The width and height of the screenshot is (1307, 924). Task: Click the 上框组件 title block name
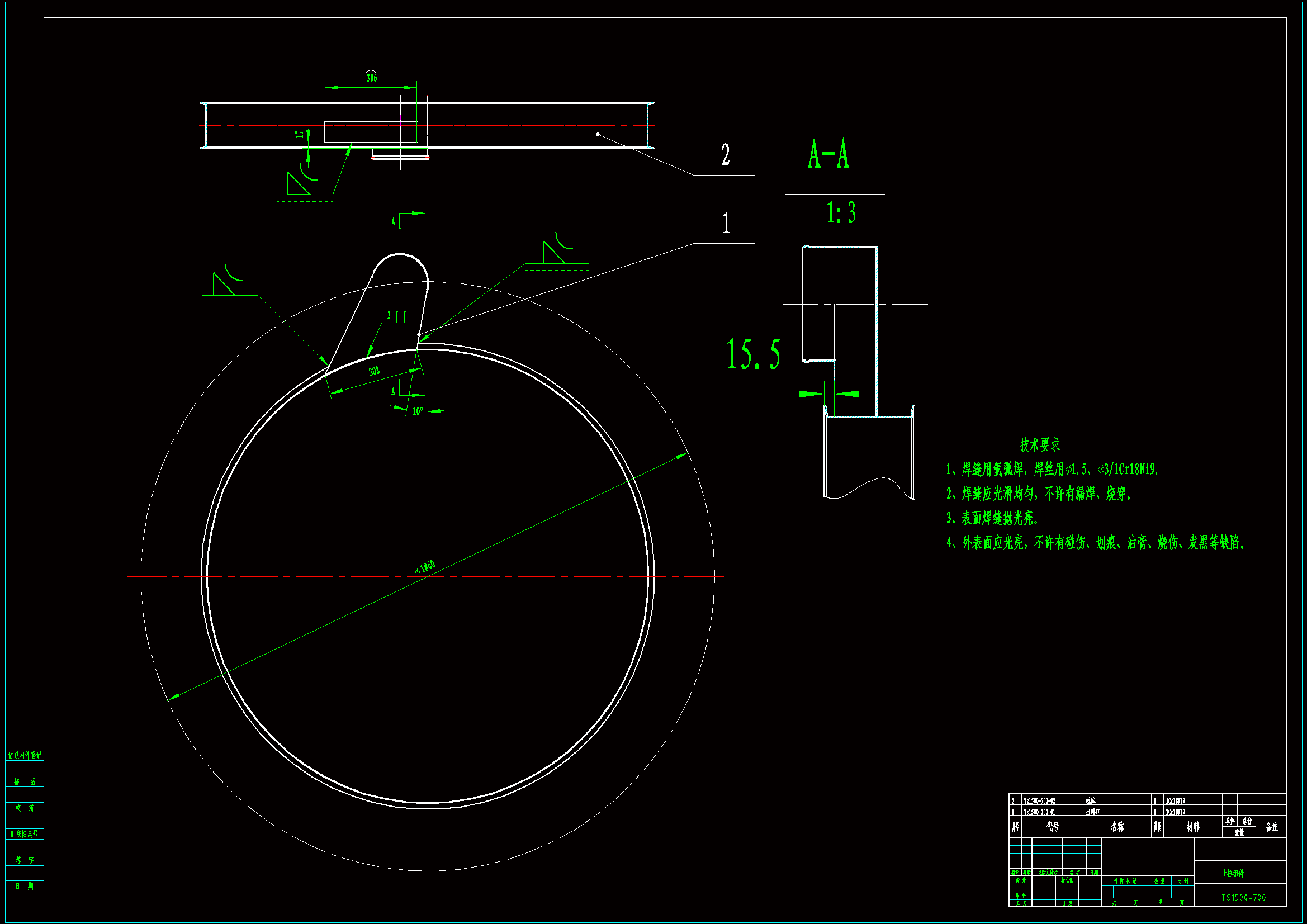pyautogui.click(x=1233, y=873)
